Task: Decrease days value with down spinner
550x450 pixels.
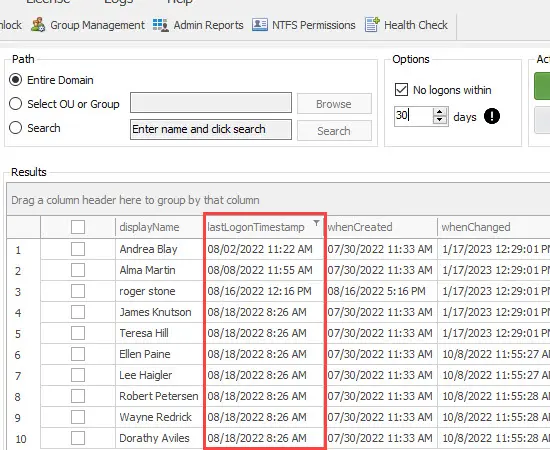Action: pos(440,120)
